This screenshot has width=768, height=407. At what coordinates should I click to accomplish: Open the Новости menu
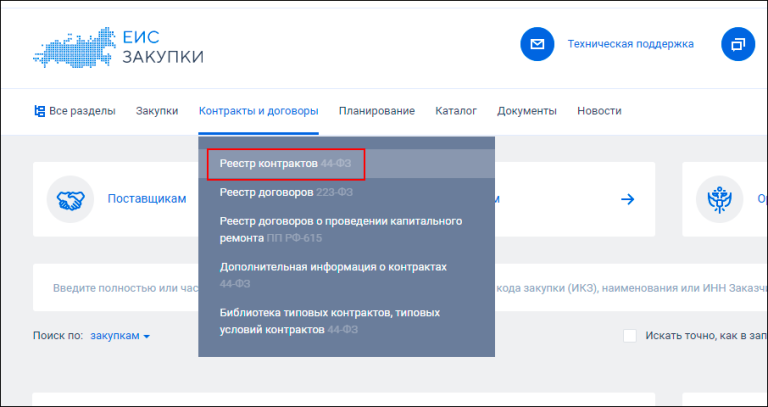point(599,111)
